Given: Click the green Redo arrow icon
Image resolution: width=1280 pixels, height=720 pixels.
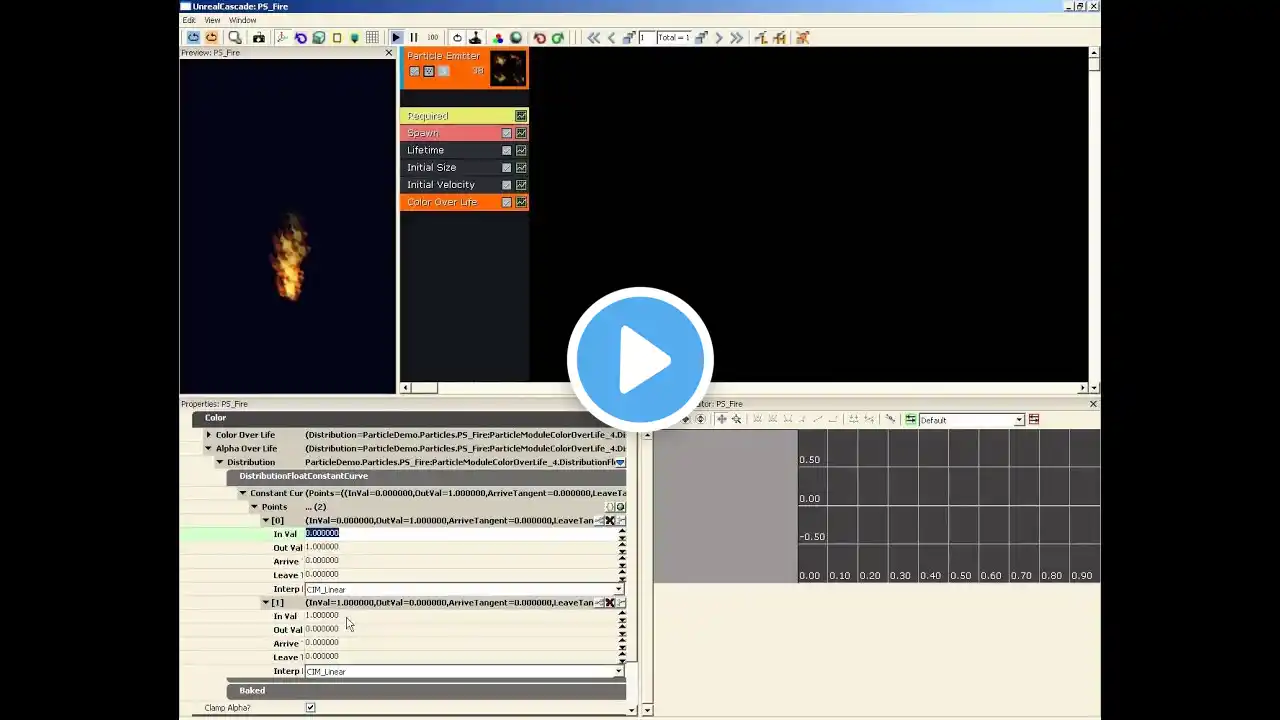Looking at the screenshot, I should coord(558,38).
